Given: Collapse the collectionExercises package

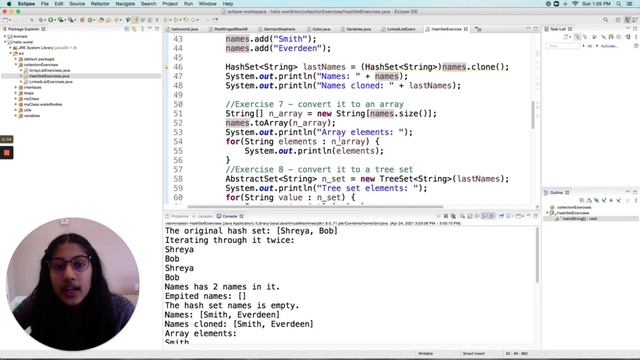Looking at the screenshot, I should pos(16,65).
